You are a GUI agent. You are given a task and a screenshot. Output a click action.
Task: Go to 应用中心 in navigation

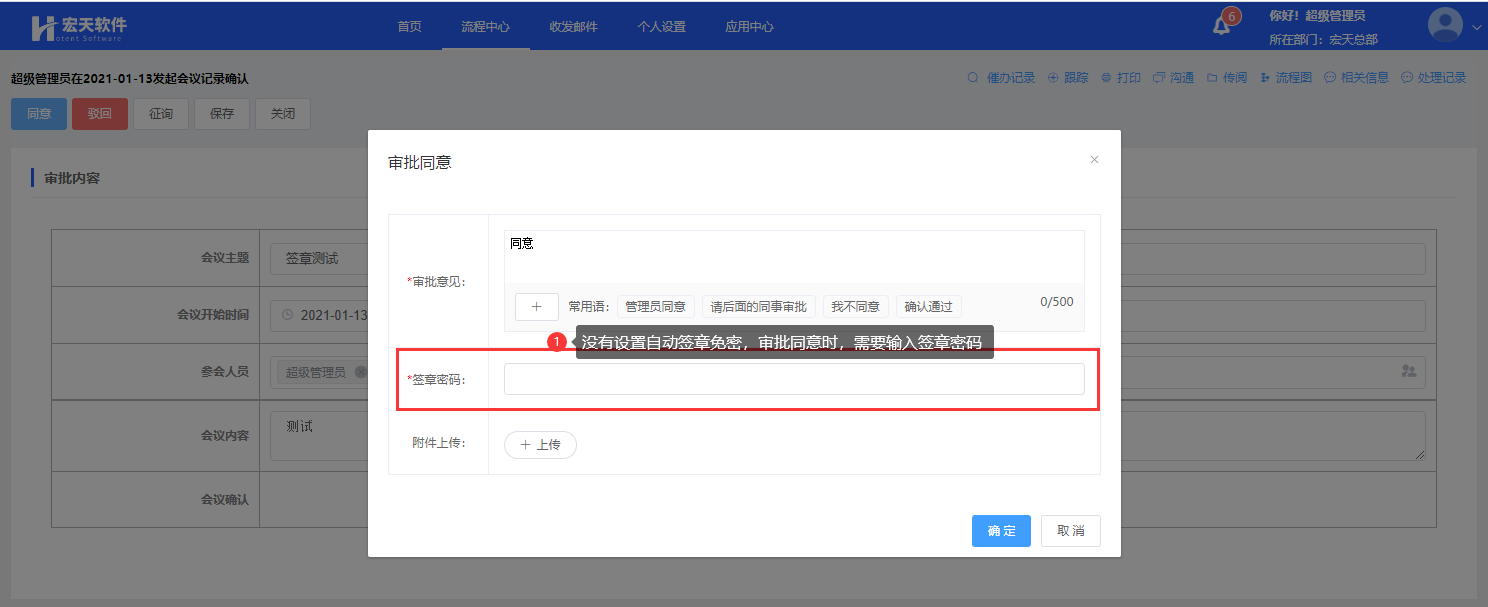(749, 27)
